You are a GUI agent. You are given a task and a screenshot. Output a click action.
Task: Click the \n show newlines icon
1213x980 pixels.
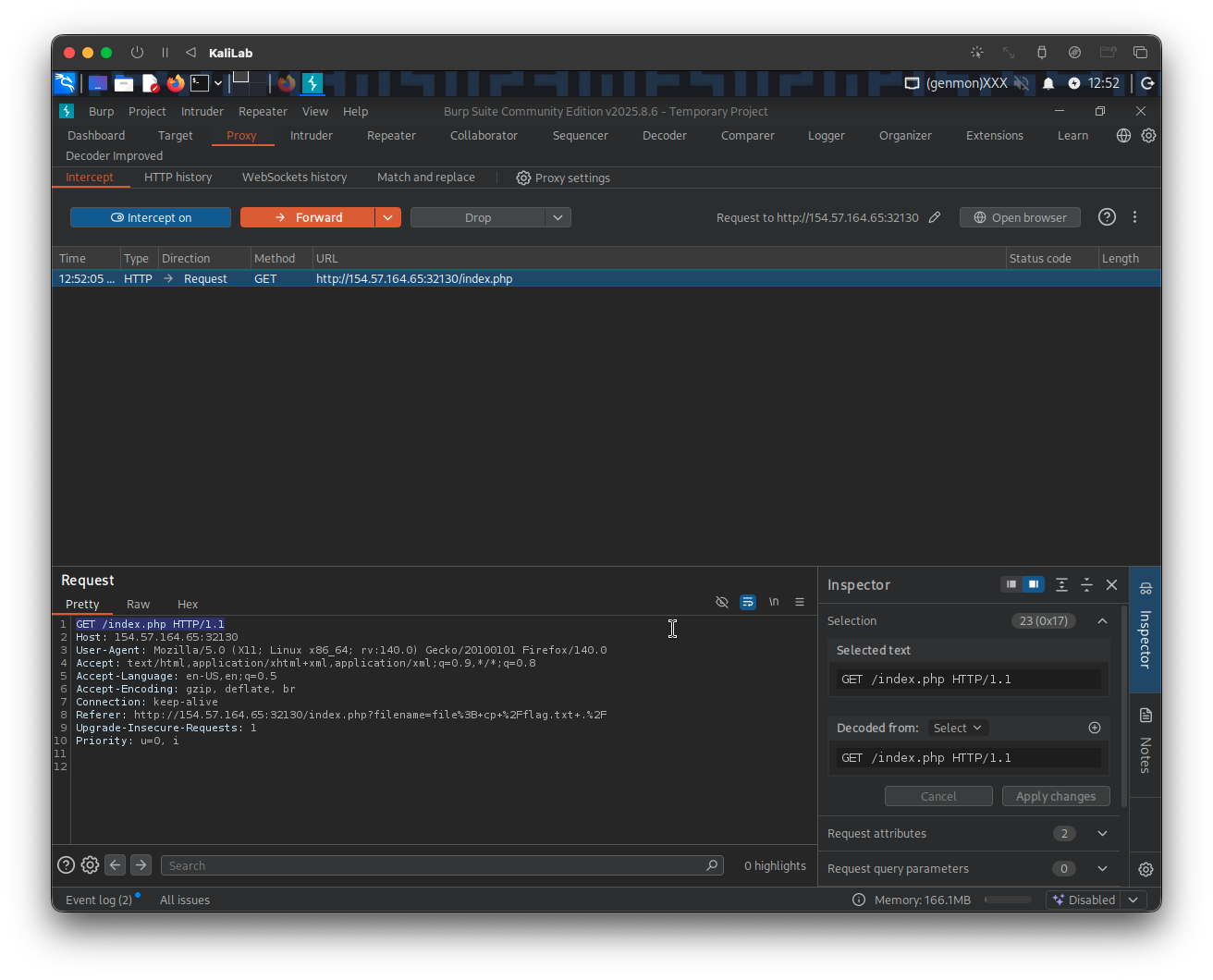click(774, 602)
